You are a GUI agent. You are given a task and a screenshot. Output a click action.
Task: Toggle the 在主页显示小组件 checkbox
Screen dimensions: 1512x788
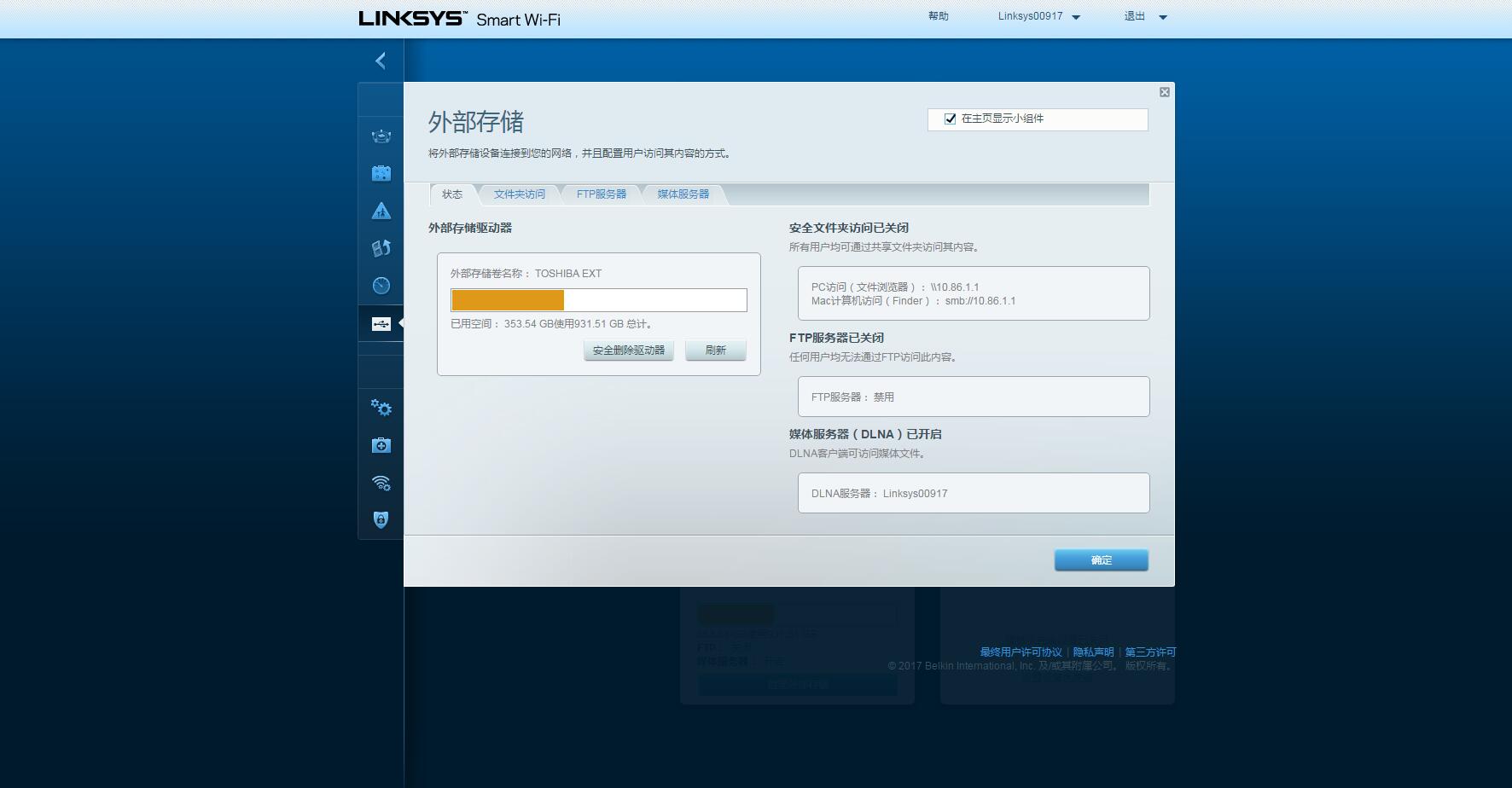950,119
